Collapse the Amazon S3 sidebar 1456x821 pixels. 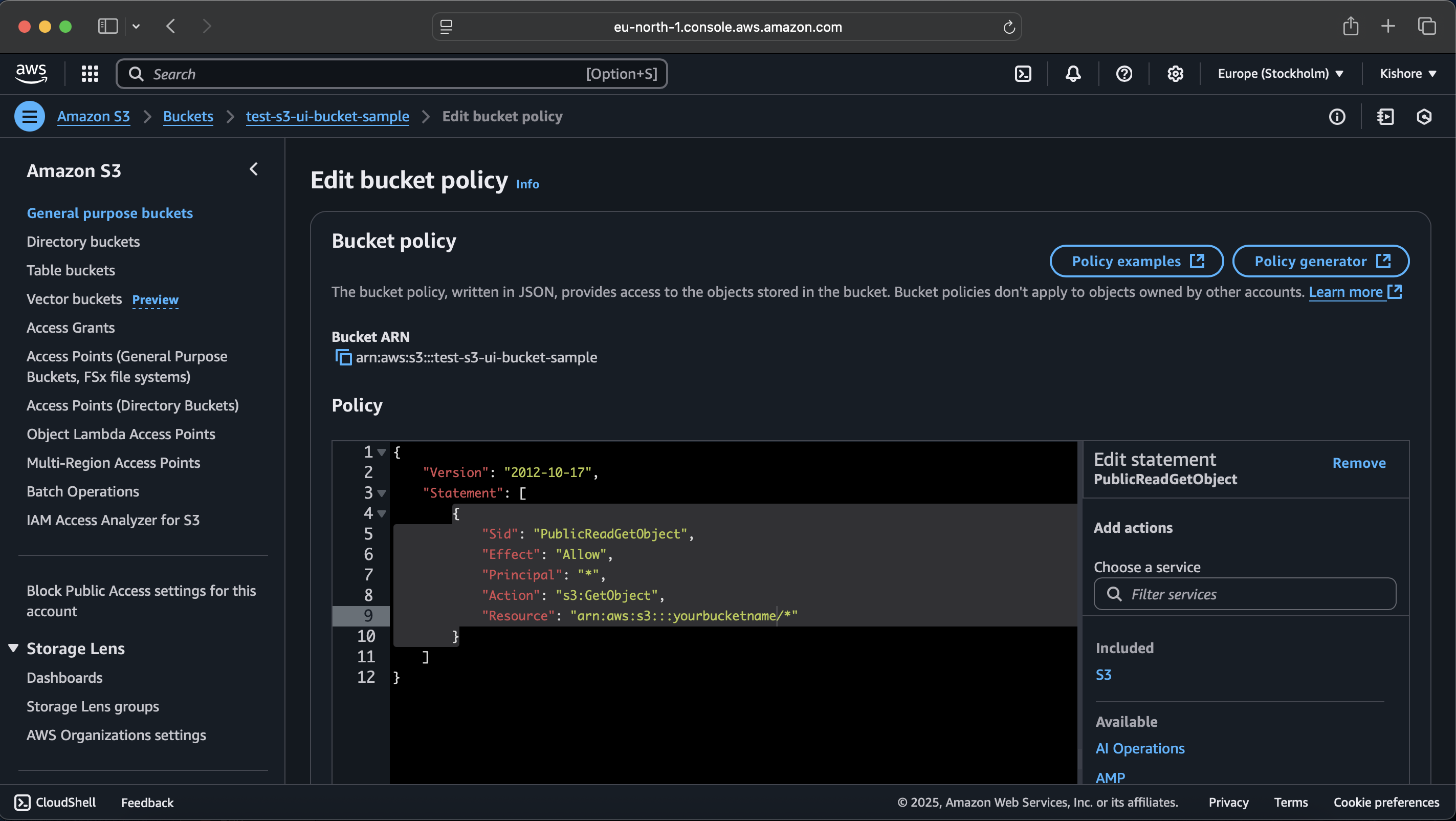coord(254,169)
